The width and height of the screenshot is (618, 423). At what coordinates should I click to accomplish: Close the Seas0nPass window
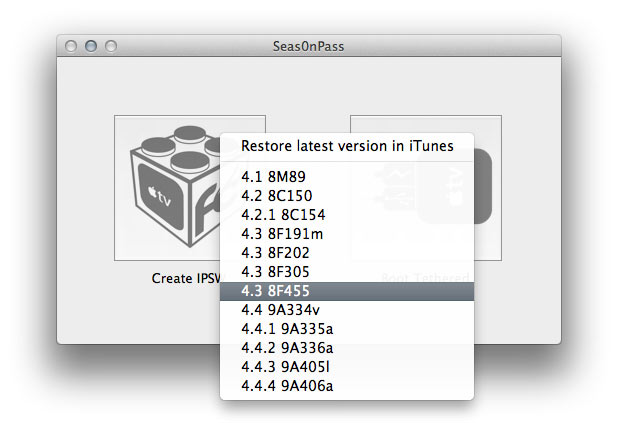(x=71, y=46)
